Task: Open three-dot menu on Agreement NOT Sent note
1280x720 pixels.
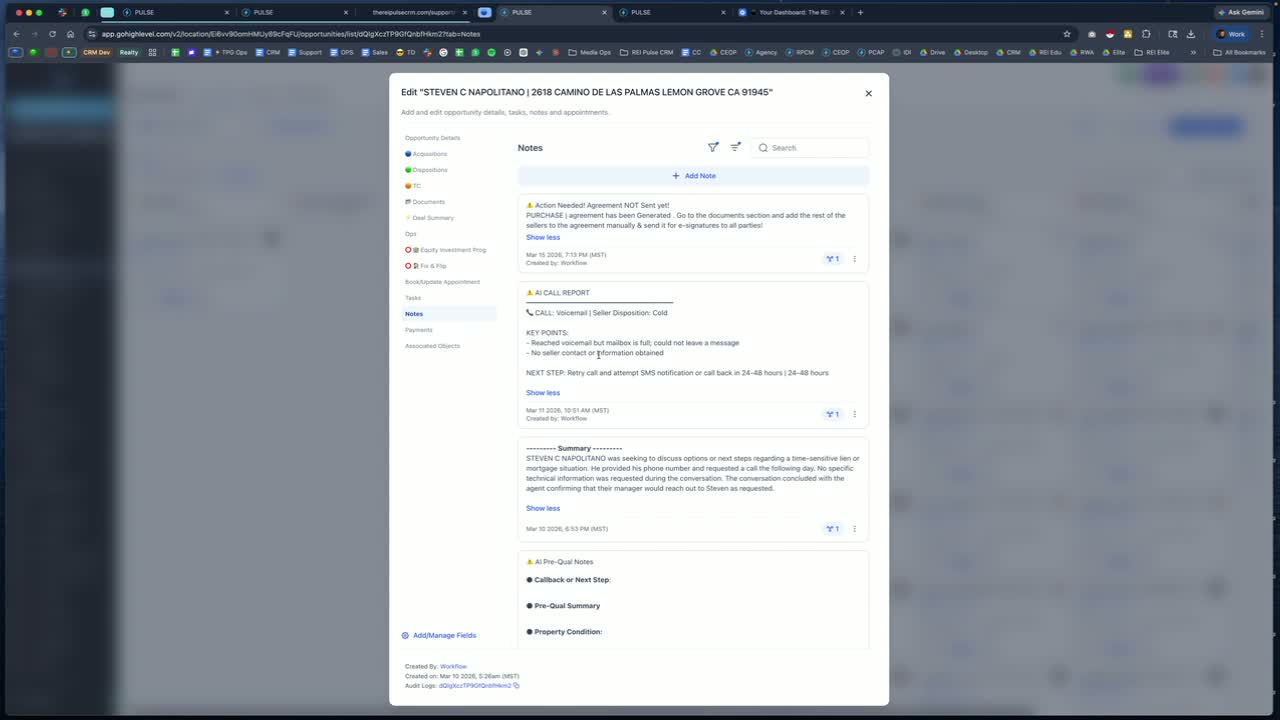Action: pos(854,259)
